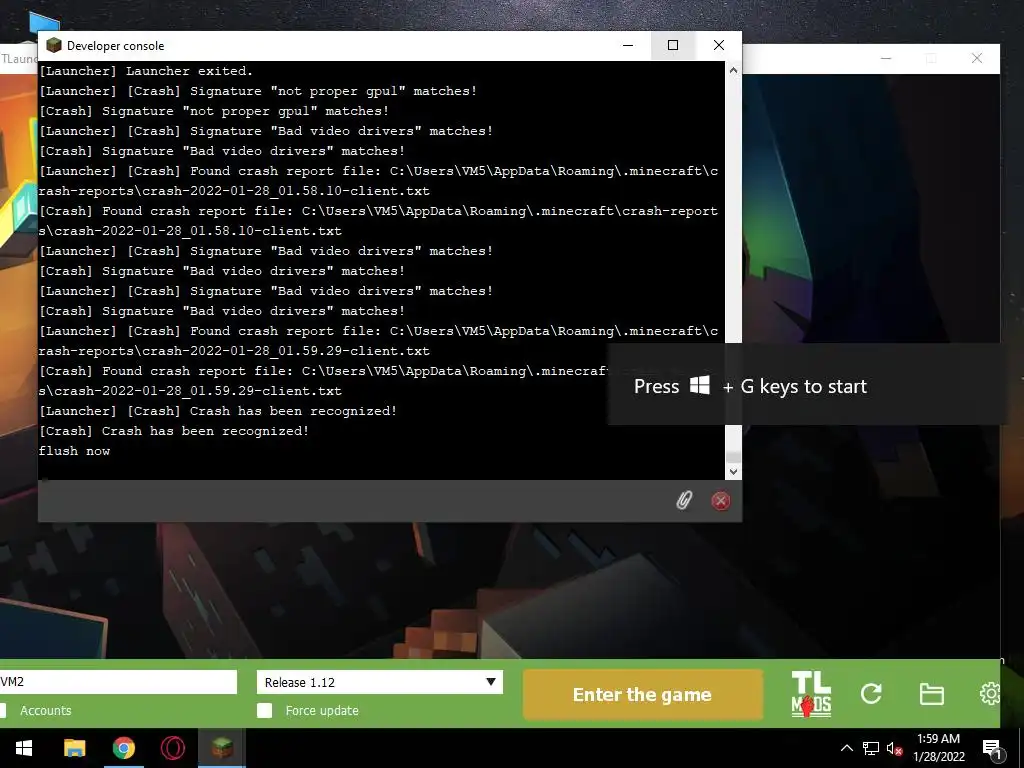Click the '[Launcher] Launcher exited.' line
Screen dimensions: 1024x768
pos(146,71)
